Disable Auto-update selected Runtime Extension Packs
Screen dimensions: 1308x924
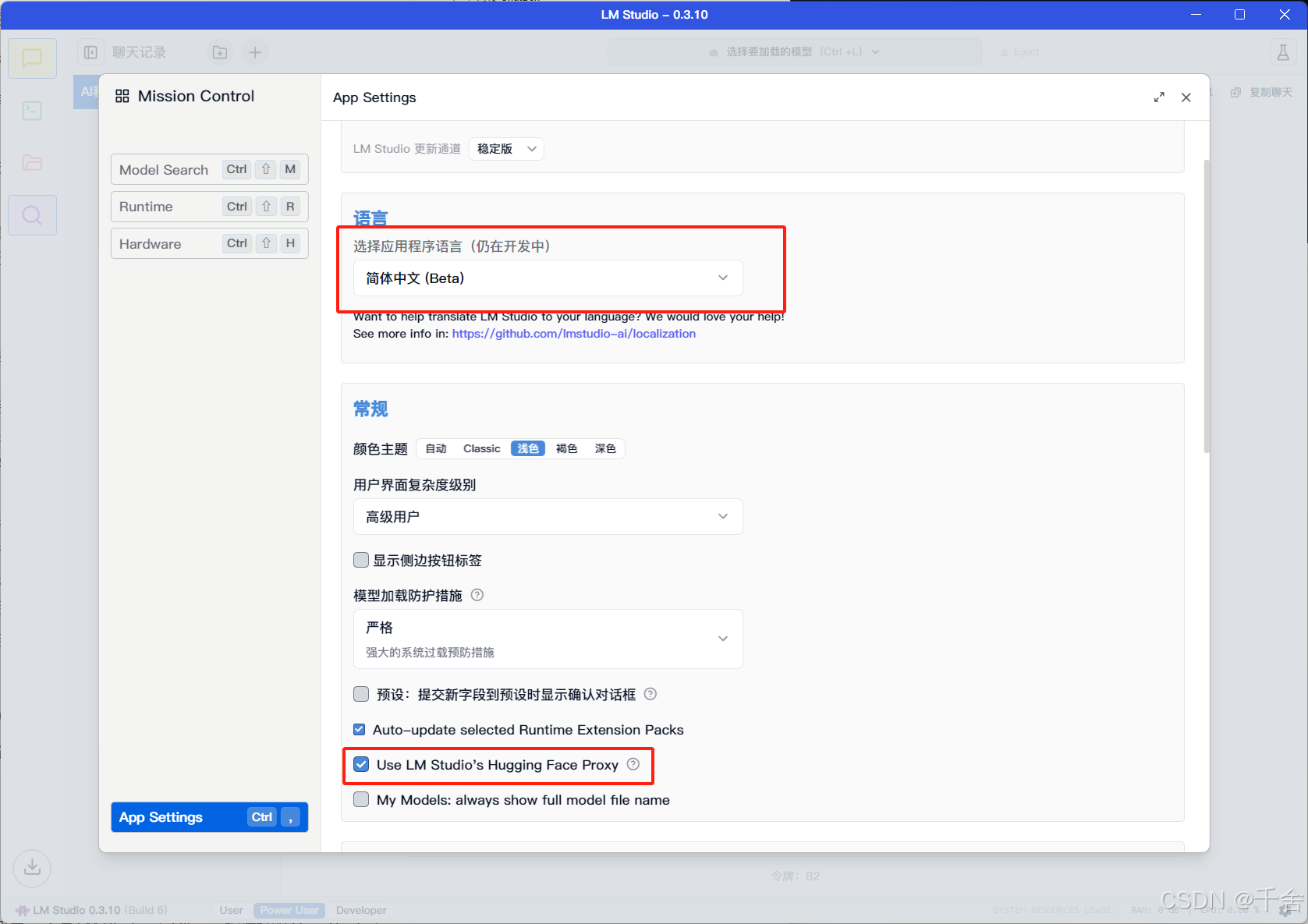[360, 730]
